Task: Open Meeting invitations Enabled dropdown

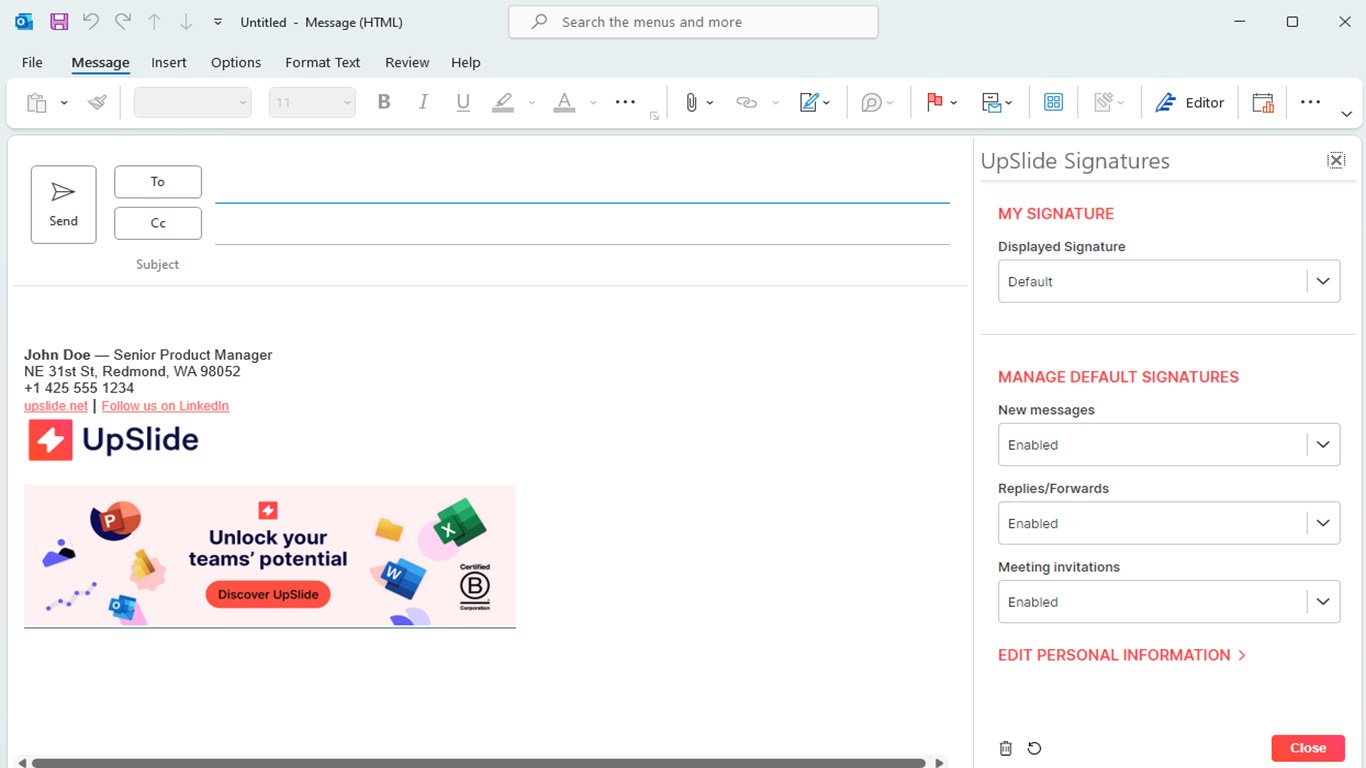Action: [1169, 602]
